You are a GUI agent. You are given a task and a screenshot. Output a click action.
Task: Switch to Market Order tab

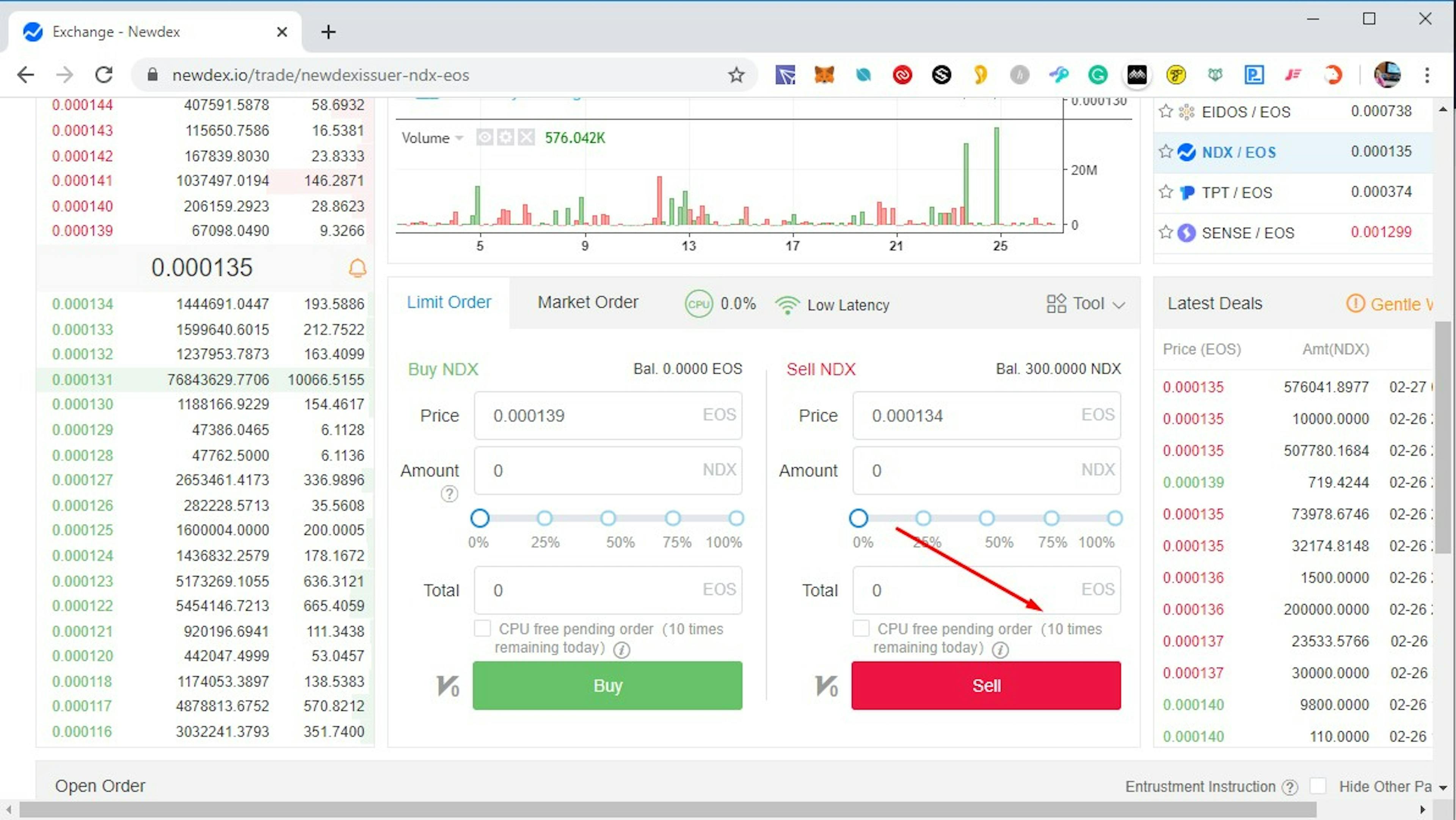588,303
